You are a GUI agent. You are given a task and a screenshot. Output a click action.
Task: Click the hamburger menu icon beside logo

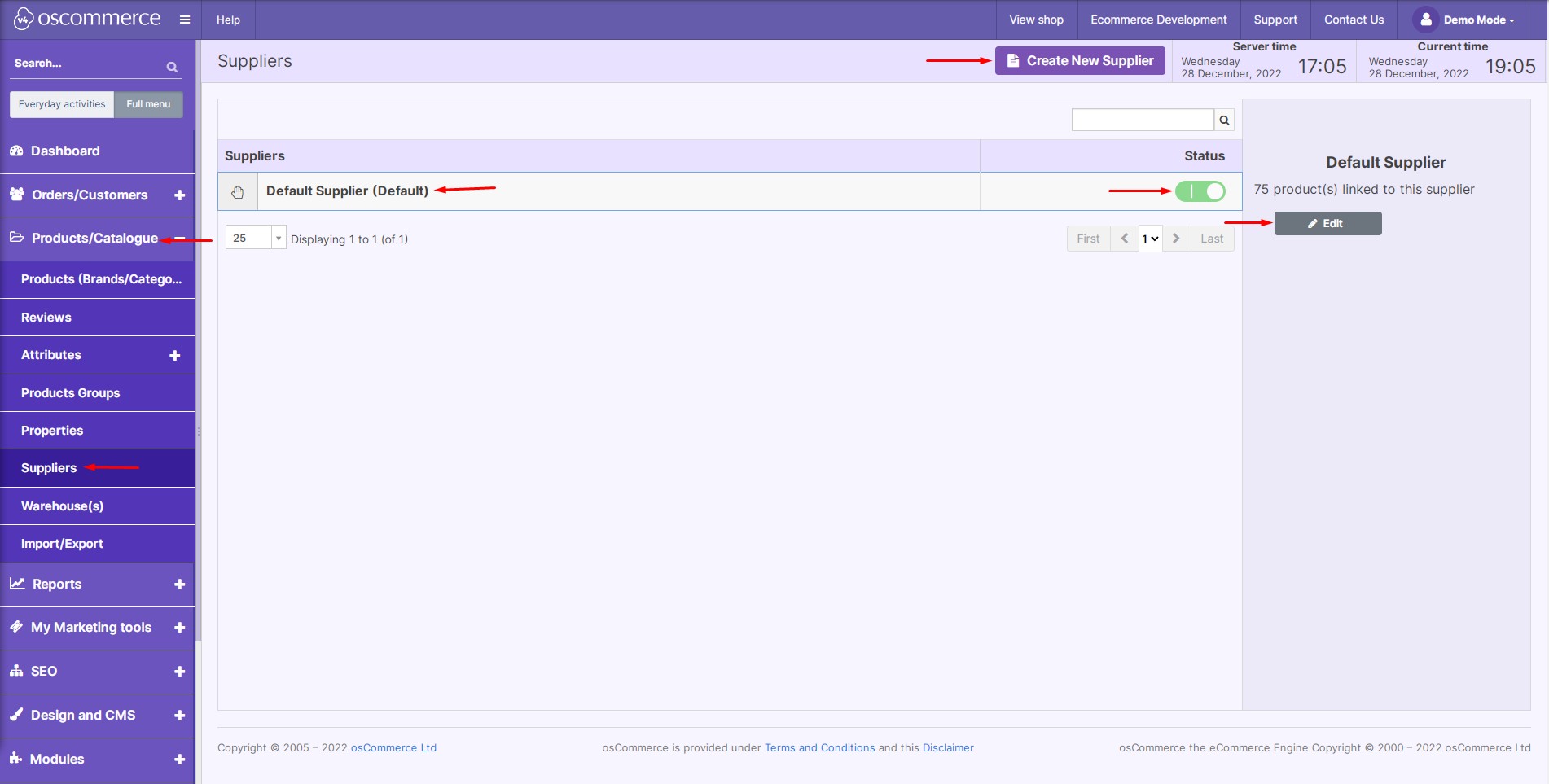coord(185,20)
